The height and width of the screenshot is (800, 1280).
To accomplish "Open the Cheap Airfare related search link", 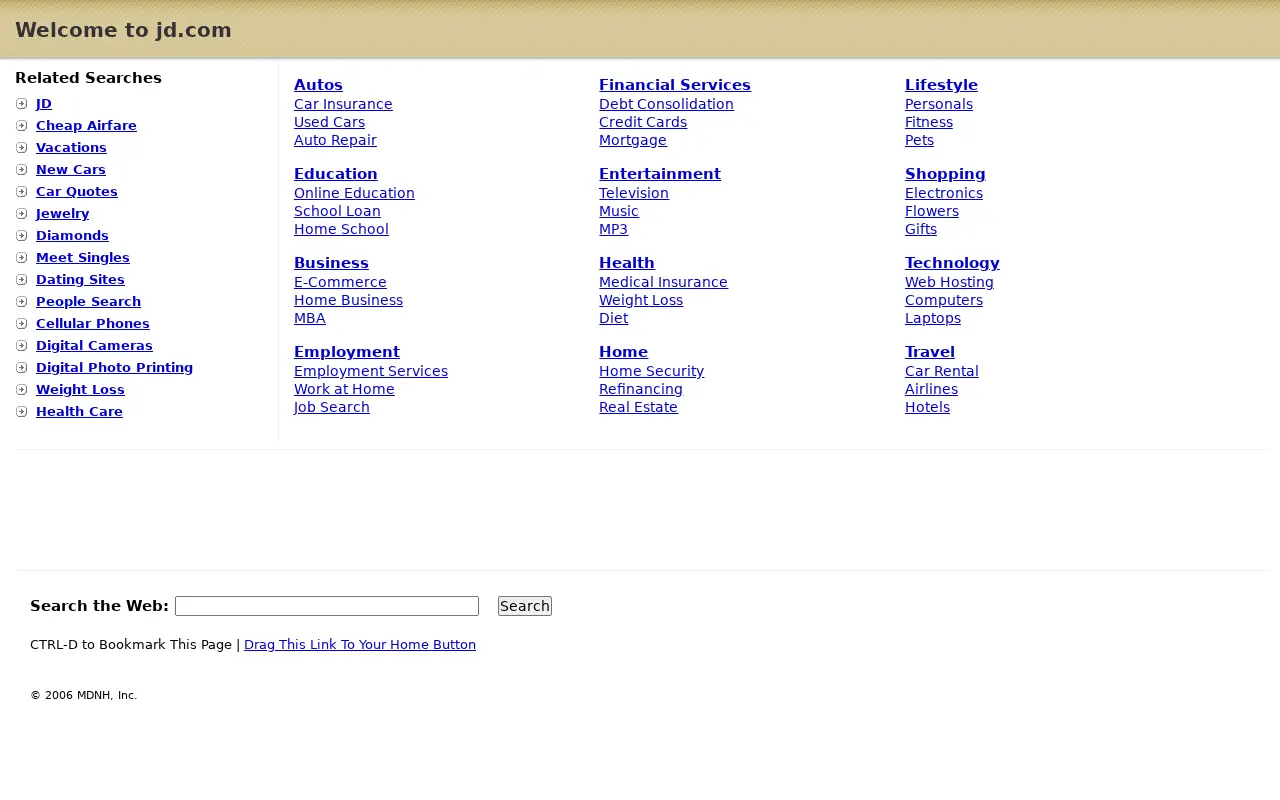I will 86,126.
